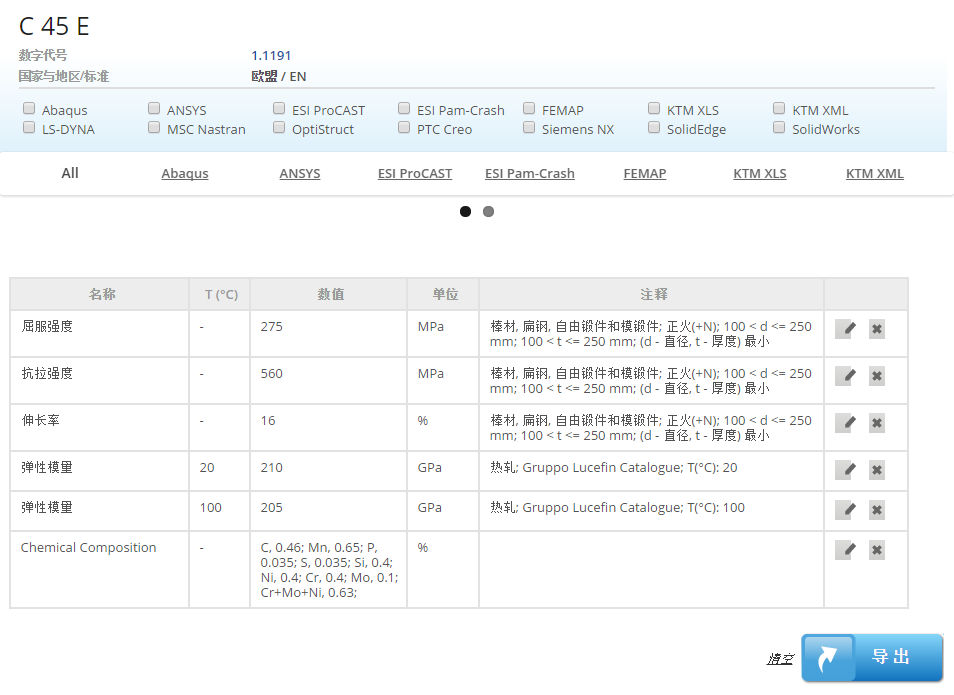This screenshot has width=954, height=695.
Task: Edit the 弹性模量 20°C row
Action: pos(845,470)
